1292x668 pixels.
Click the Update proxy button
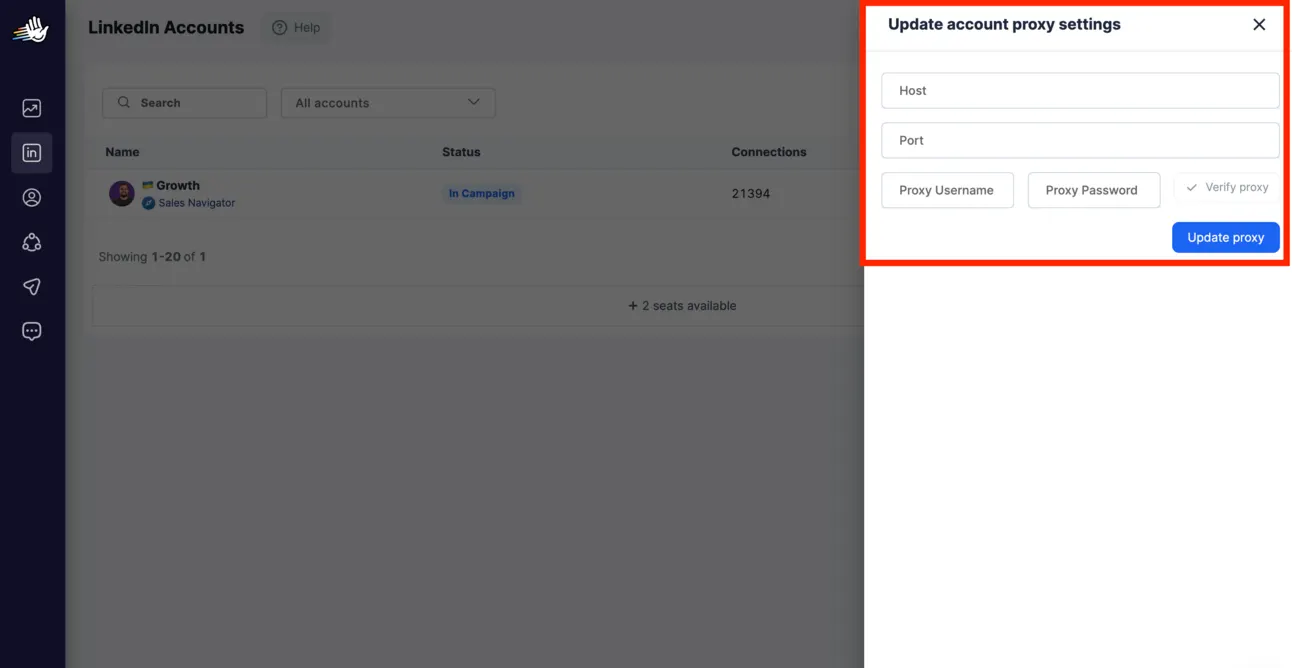pos(1225,237)
